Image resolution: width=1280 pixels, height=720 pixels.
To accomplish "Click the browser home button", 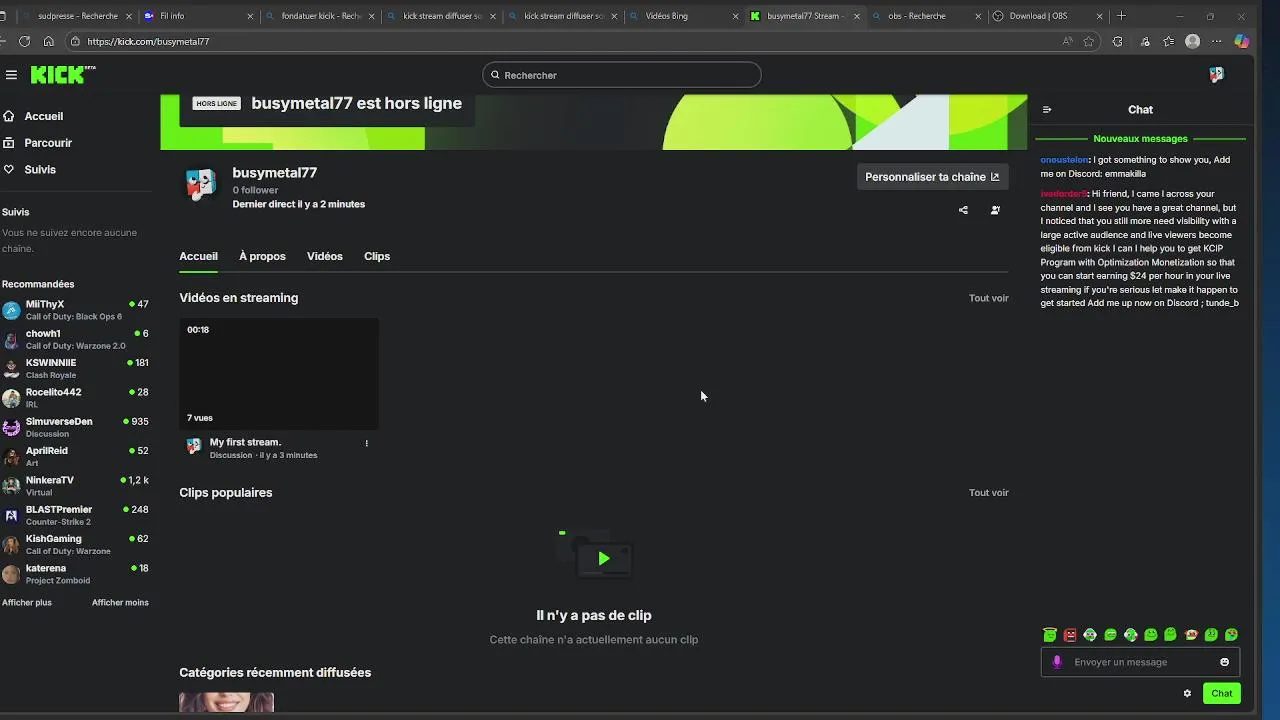I will [48, 41].
